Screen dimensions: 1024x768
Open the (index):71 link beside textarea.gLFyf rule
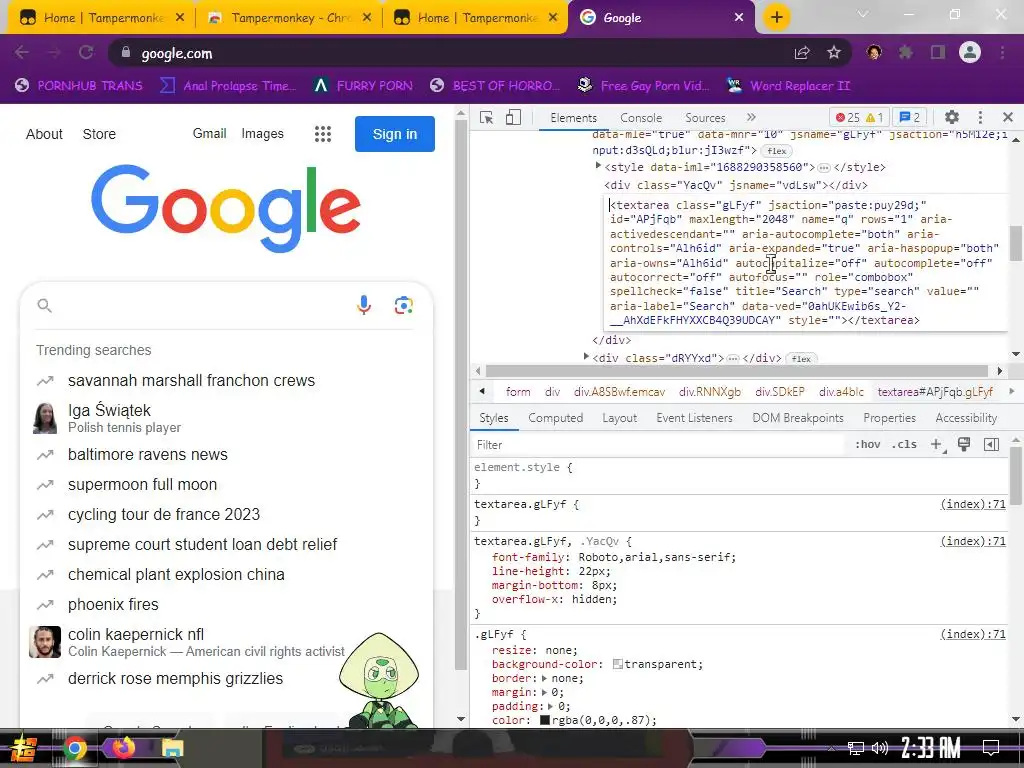point(972,504)
